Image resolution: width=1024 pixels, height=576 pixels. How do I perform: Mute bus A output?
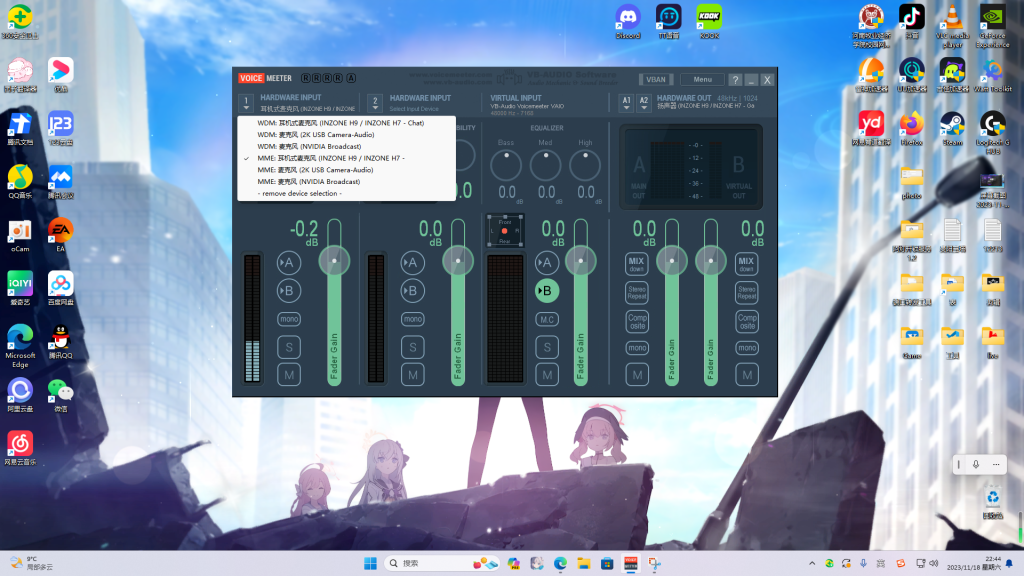[637, 375]
